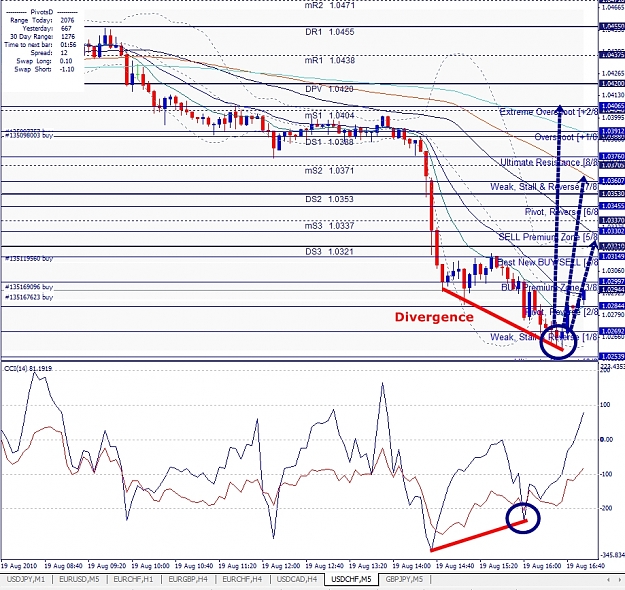Click the 19 Aug 08:40 time axis label

[63, 566]
